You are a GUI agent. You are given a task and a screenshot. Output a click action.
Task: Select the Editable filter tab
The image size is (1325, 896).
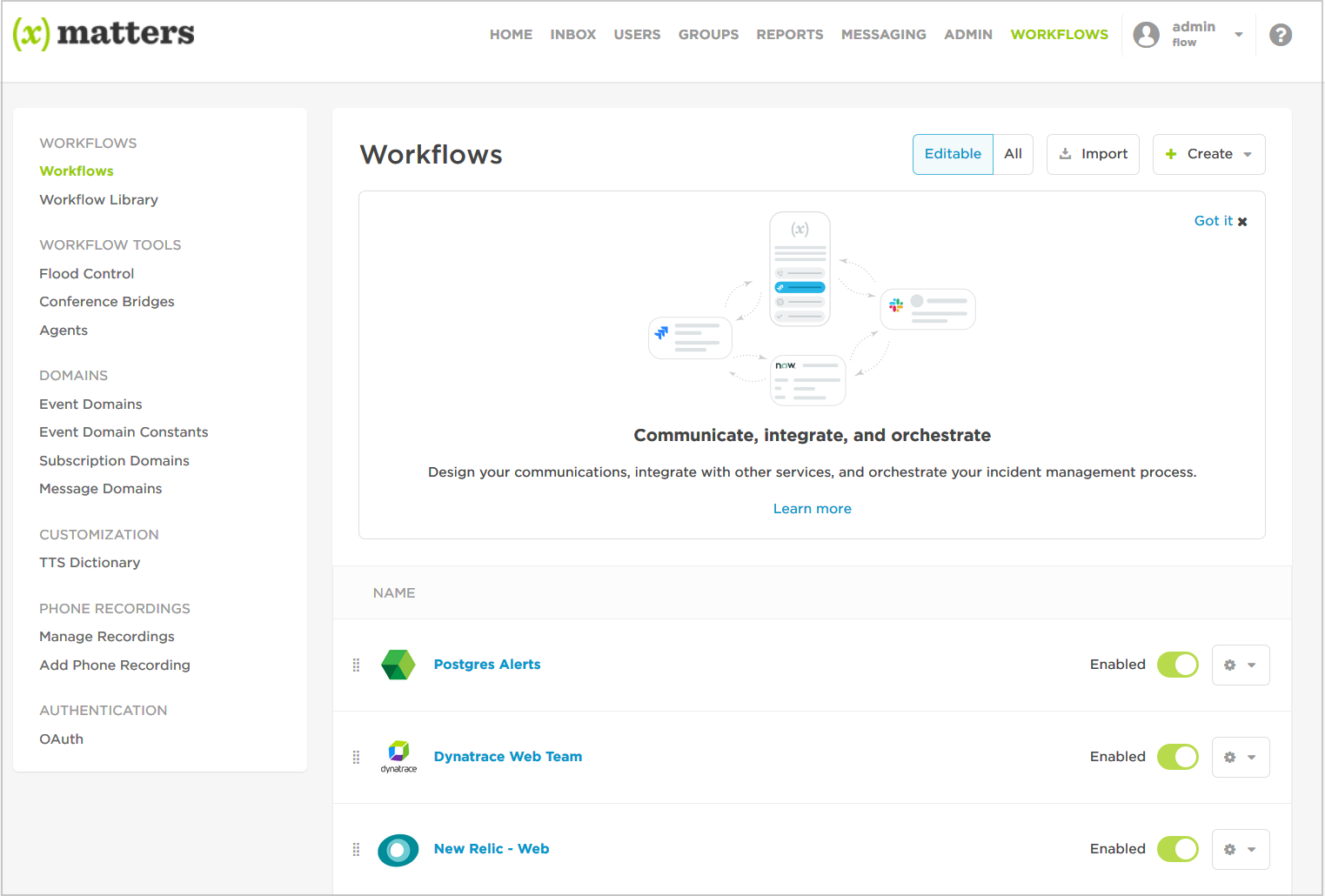pos(953,154)
